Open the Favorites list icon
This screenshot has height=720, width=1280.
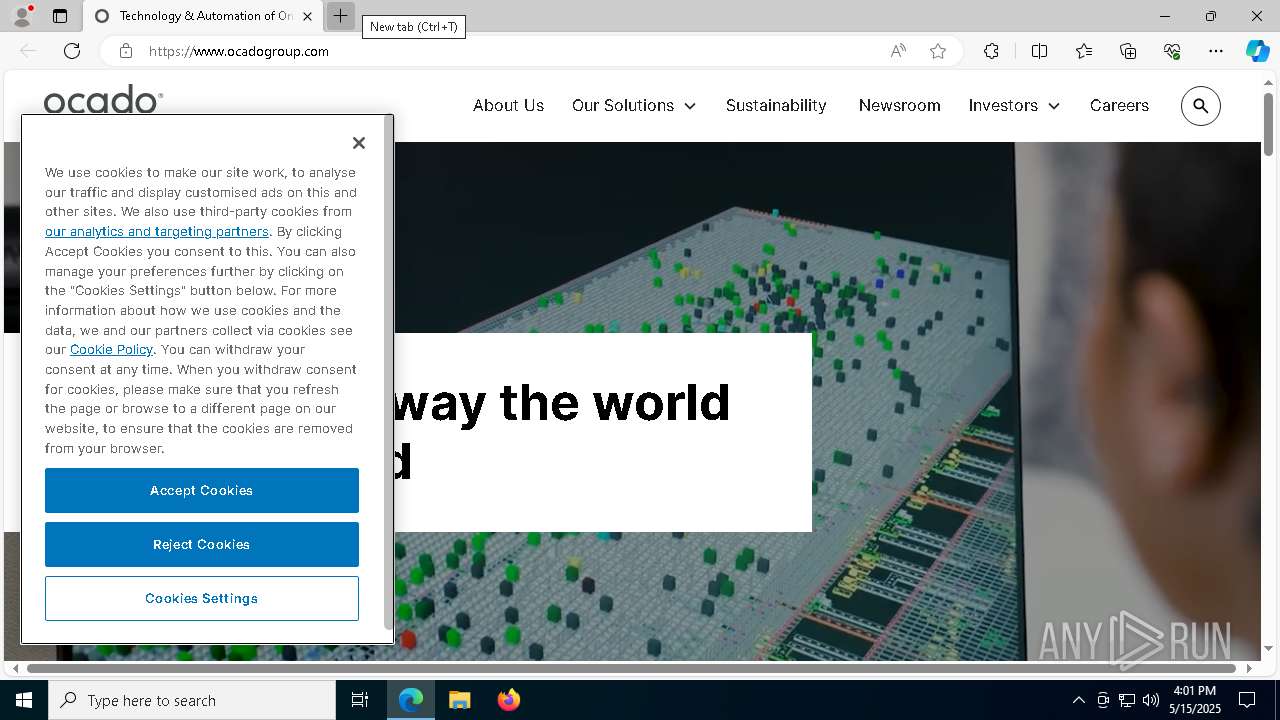tap(1084, 51)
